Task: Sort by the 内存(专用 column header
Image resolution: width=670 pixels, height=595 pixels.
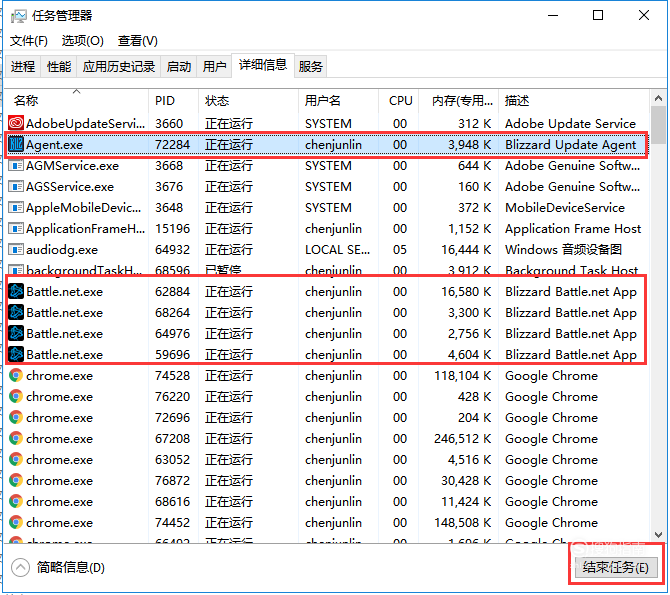Action: point(458,100)
